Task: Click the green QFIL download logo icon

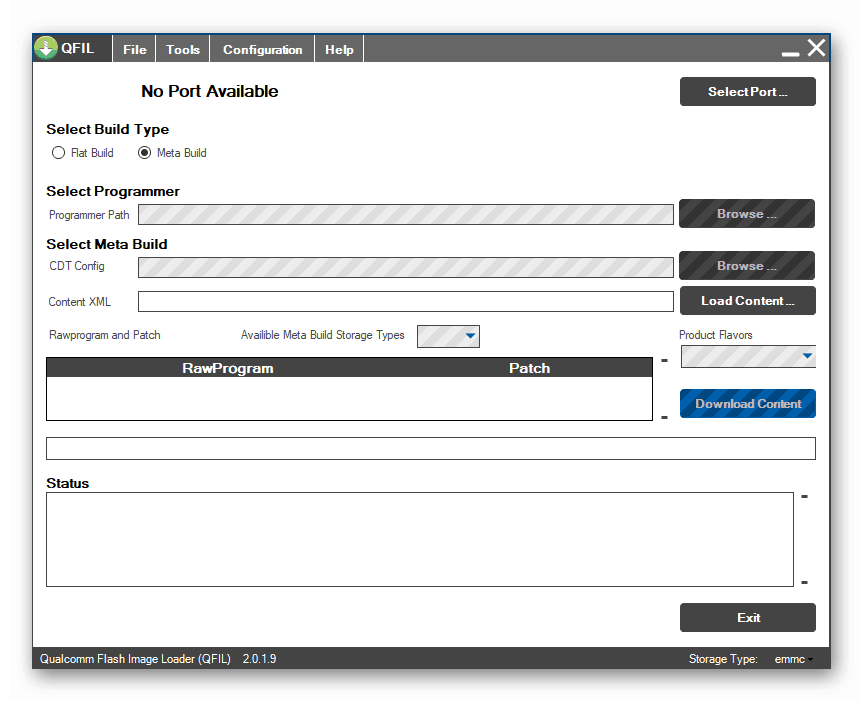Action: point(46,48)
